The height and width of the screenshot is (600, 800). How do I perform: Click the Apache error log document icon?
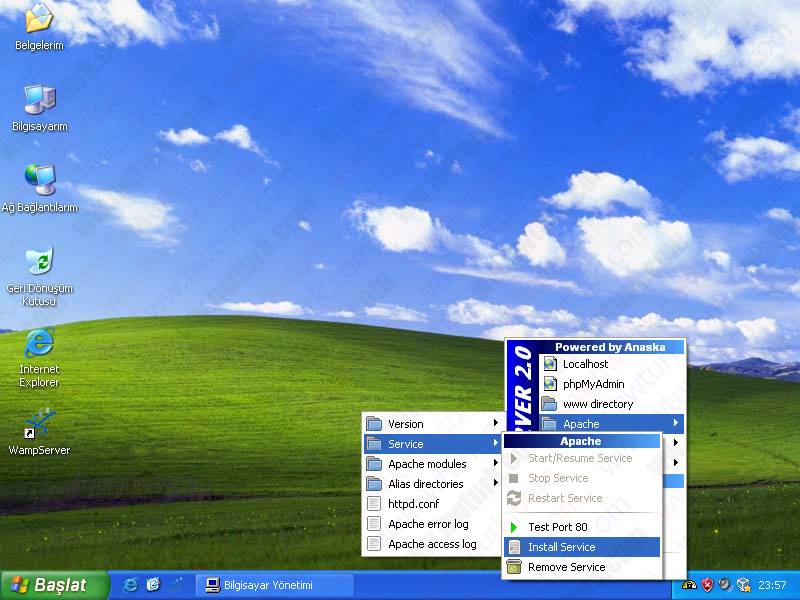pos(374,523)
